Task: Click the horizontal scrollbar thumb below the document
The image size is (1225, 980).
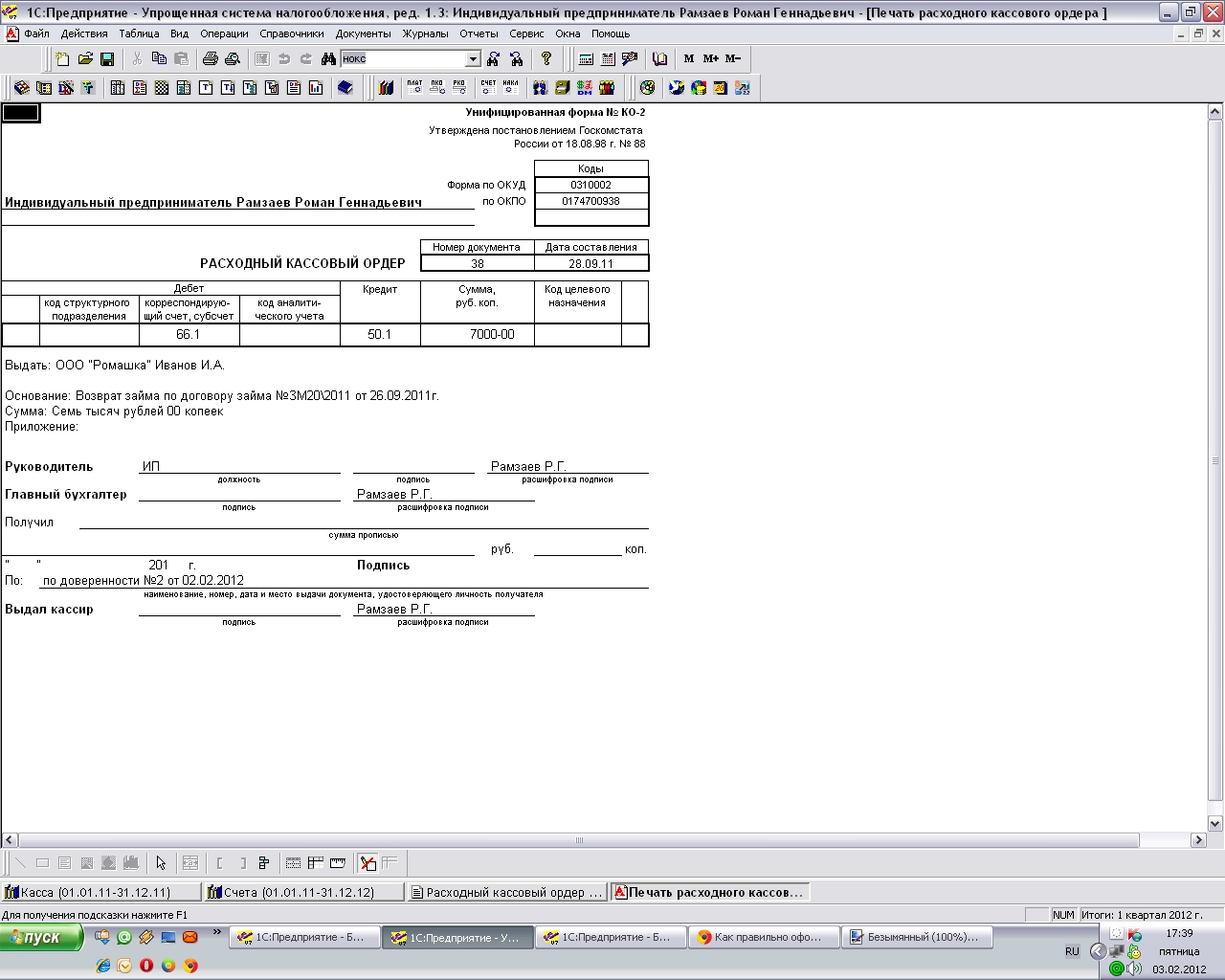Action: pos(579,840)
